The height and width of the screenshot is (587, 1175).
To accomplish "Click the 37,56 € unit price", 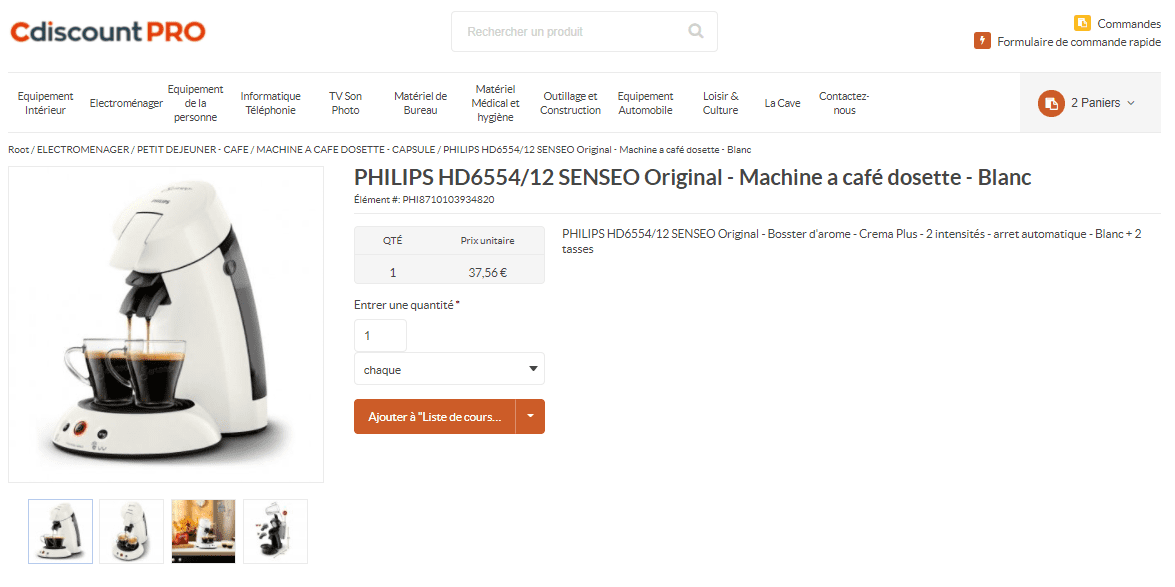I will (488, 273).
